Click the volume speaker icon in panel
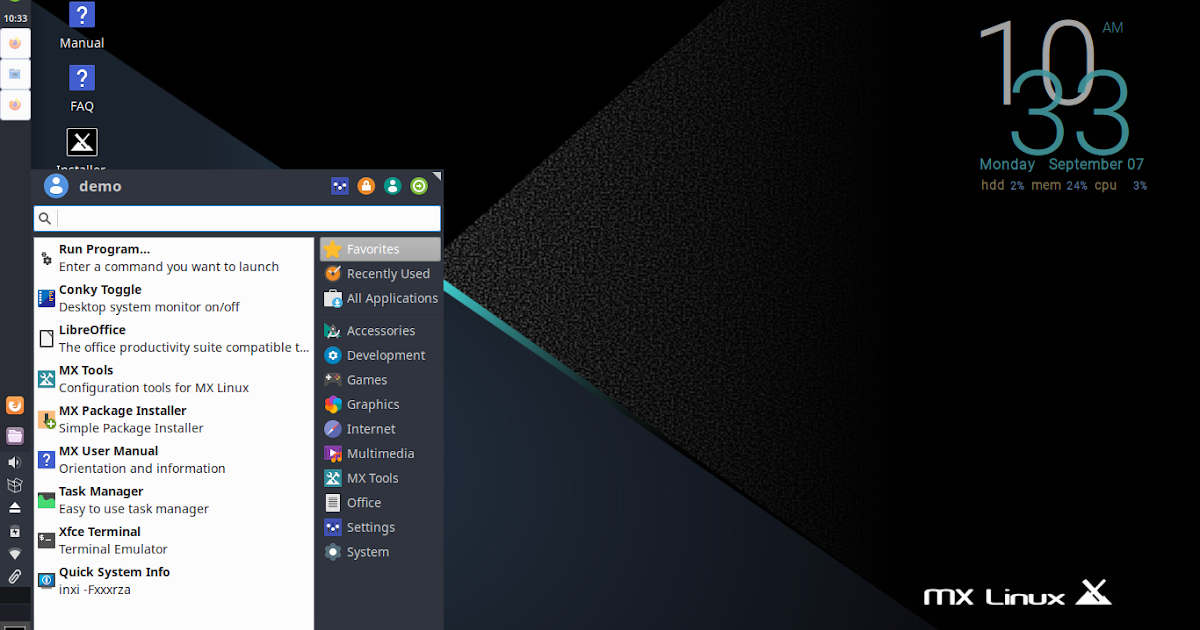The image size is (1200, 630). coord(15,462)
